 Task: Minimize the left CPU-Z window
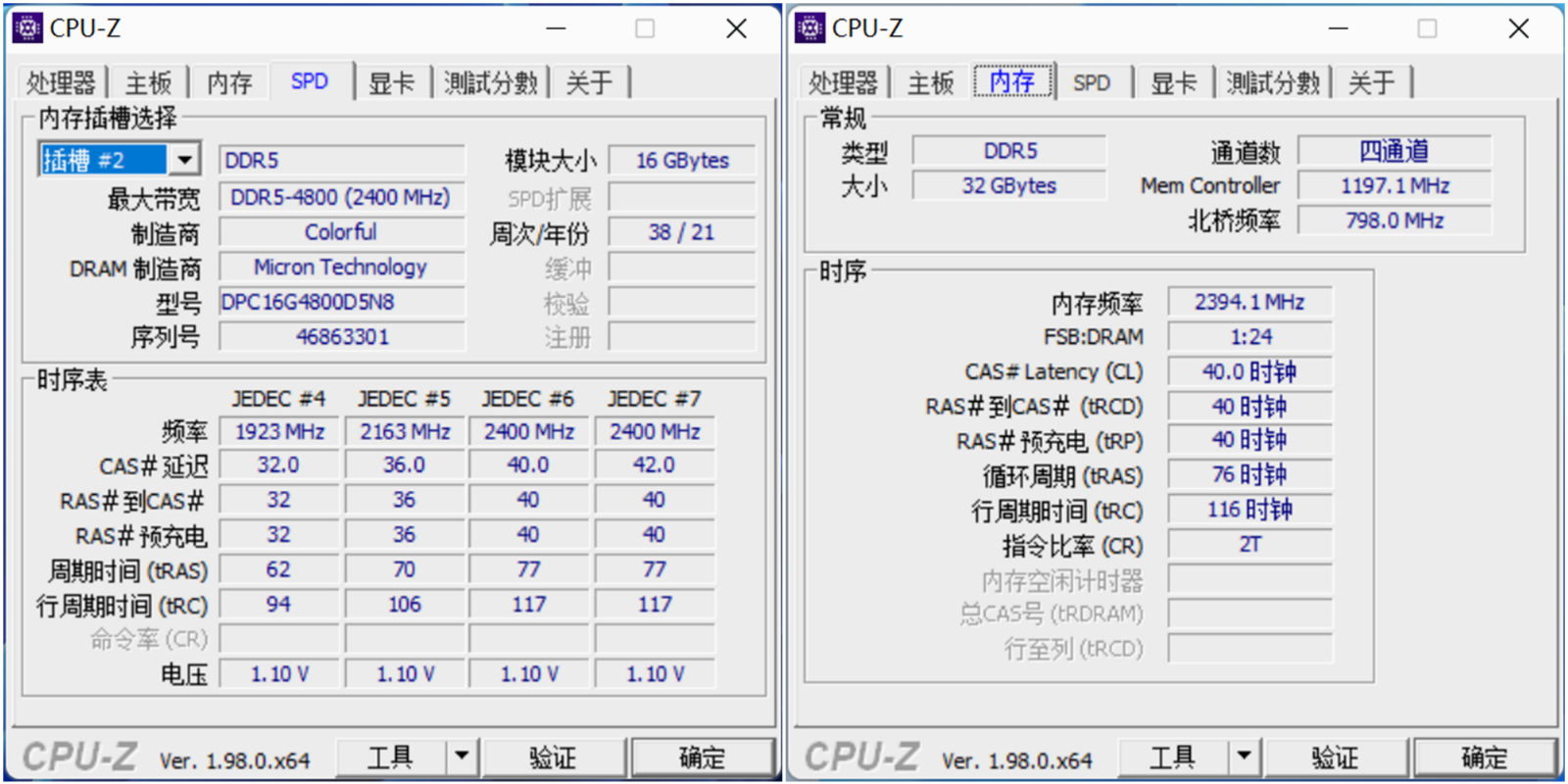click(x=556, y=28)
